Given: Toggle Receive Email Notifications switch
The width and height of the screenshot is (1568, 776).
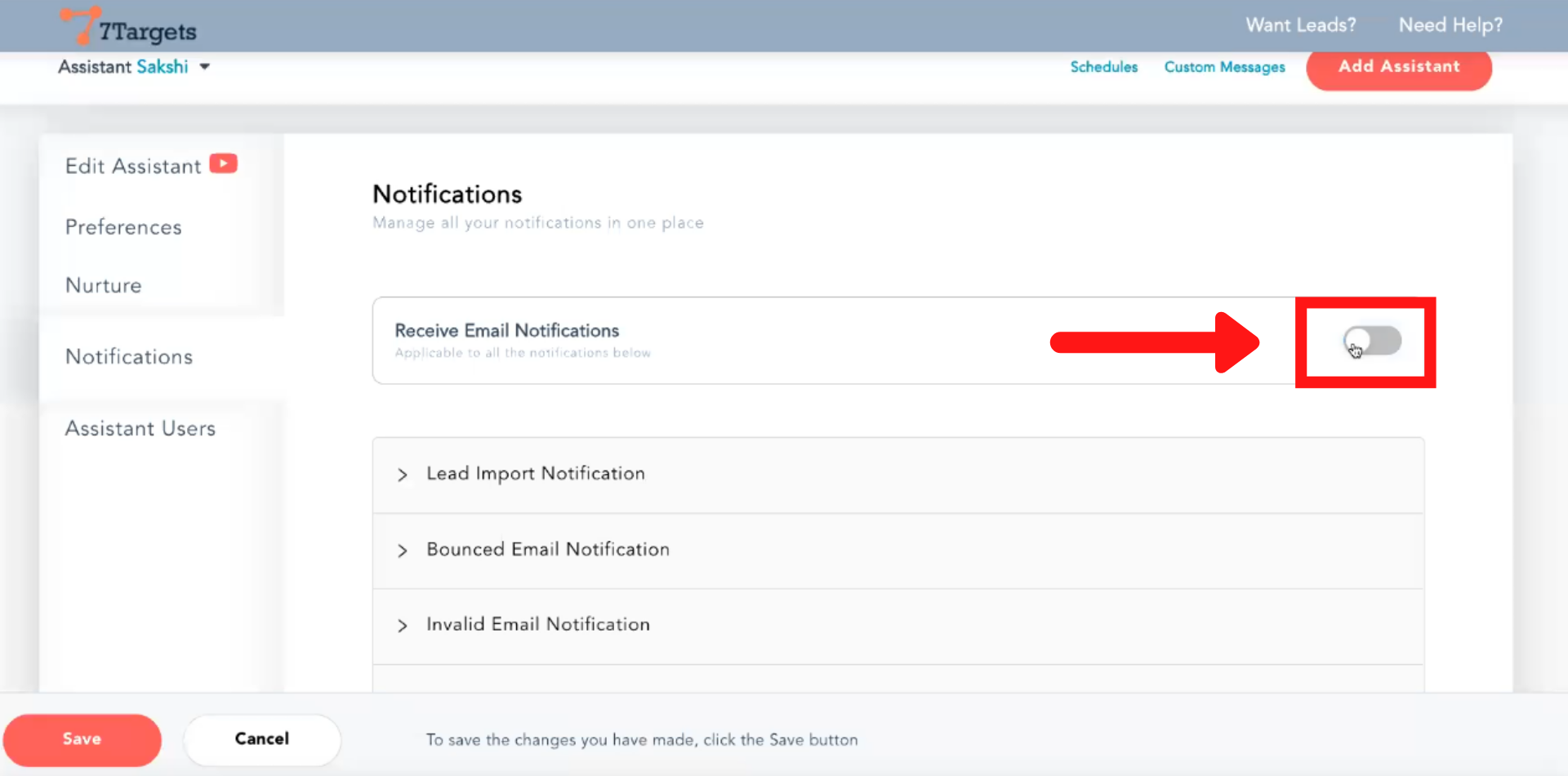Looking at the screenshot, I should (x=1372, y=341).
